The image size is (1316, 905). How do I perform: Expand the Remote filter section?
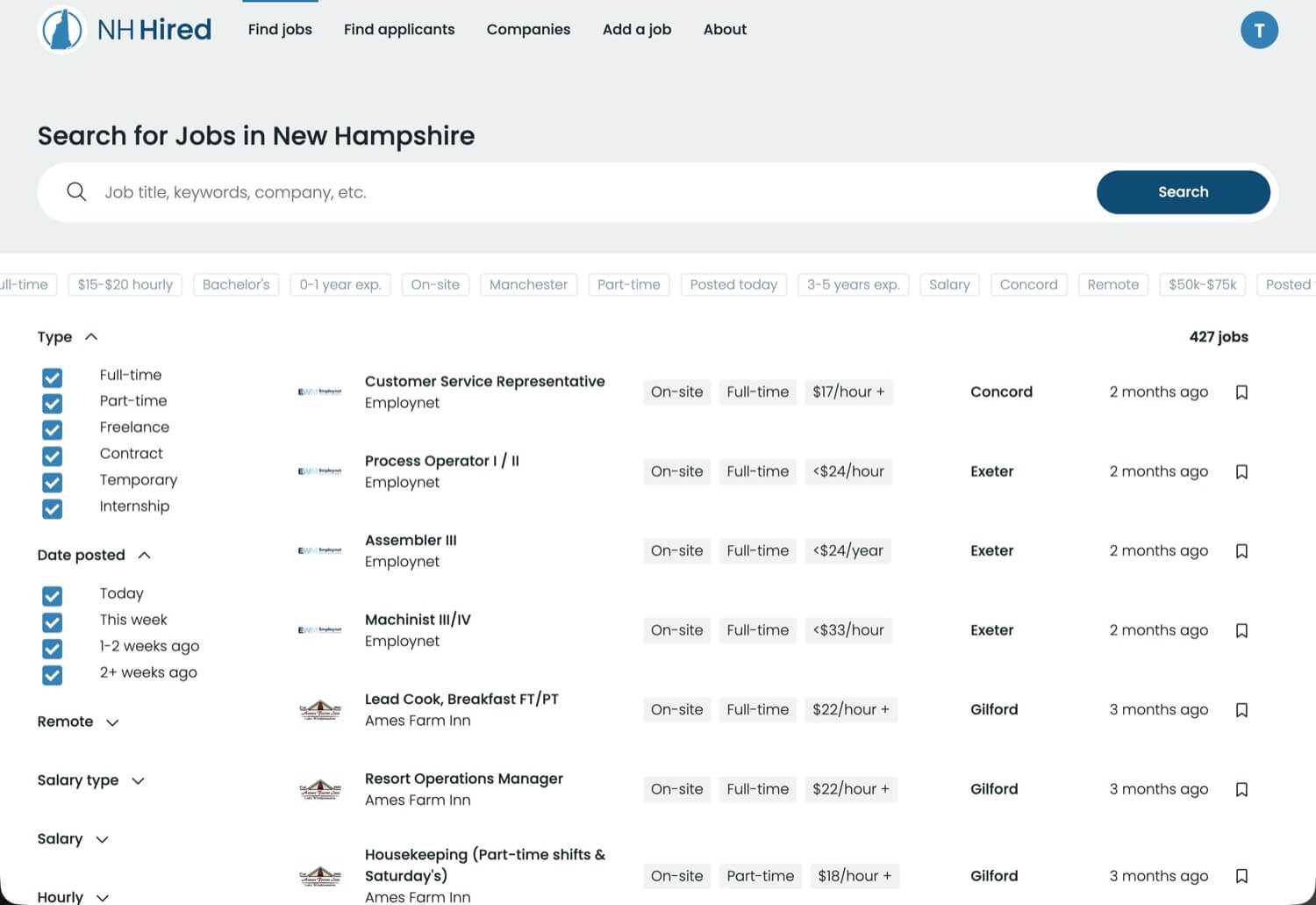point(78,722)
